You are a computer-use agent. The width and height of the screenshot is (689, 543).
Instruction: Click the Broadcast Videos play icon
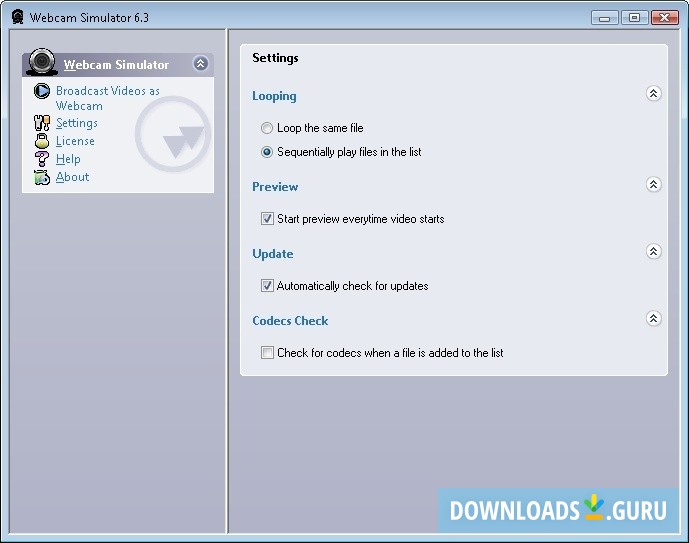42,91
